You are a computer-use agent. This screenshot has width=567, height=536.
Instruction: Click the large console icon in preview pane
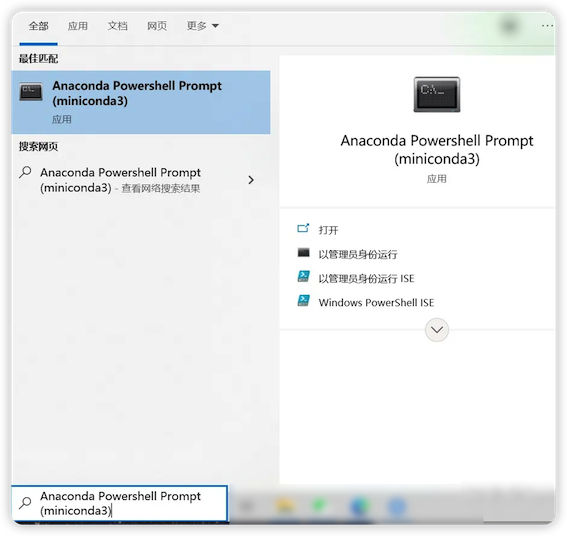click(x=437, y=94)
